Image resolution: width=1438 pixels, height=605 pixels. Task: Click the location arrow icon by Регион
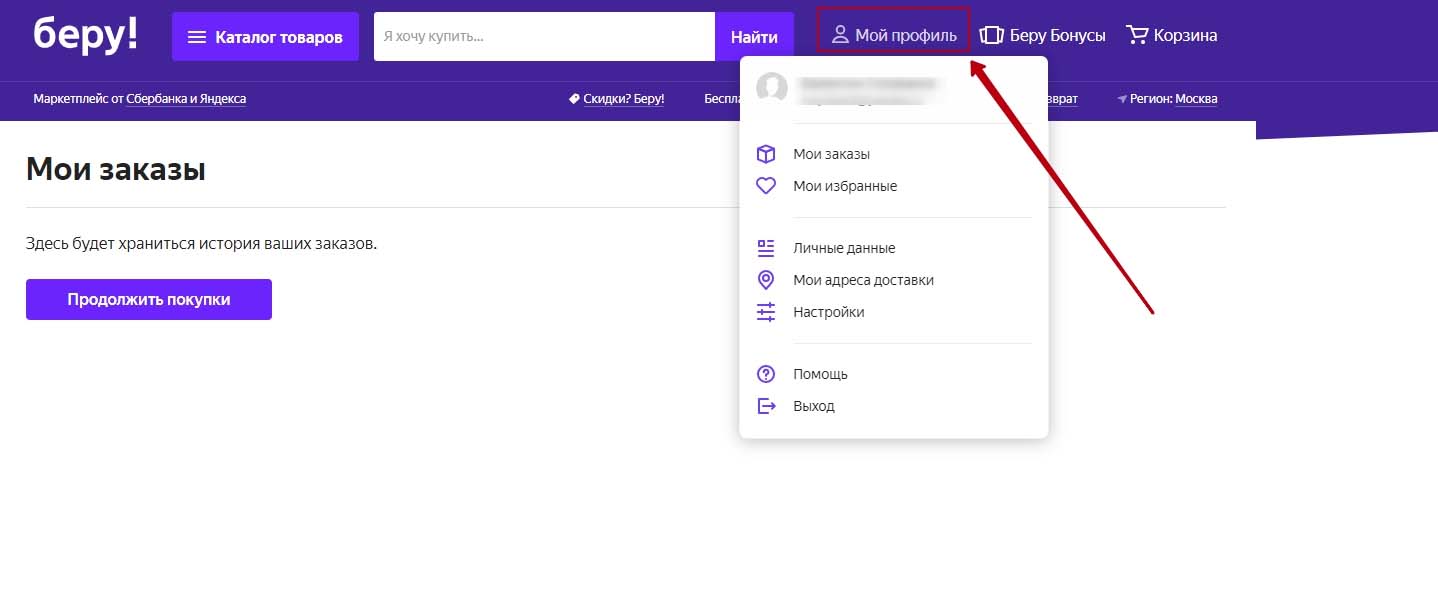(x=1122, y=99)
